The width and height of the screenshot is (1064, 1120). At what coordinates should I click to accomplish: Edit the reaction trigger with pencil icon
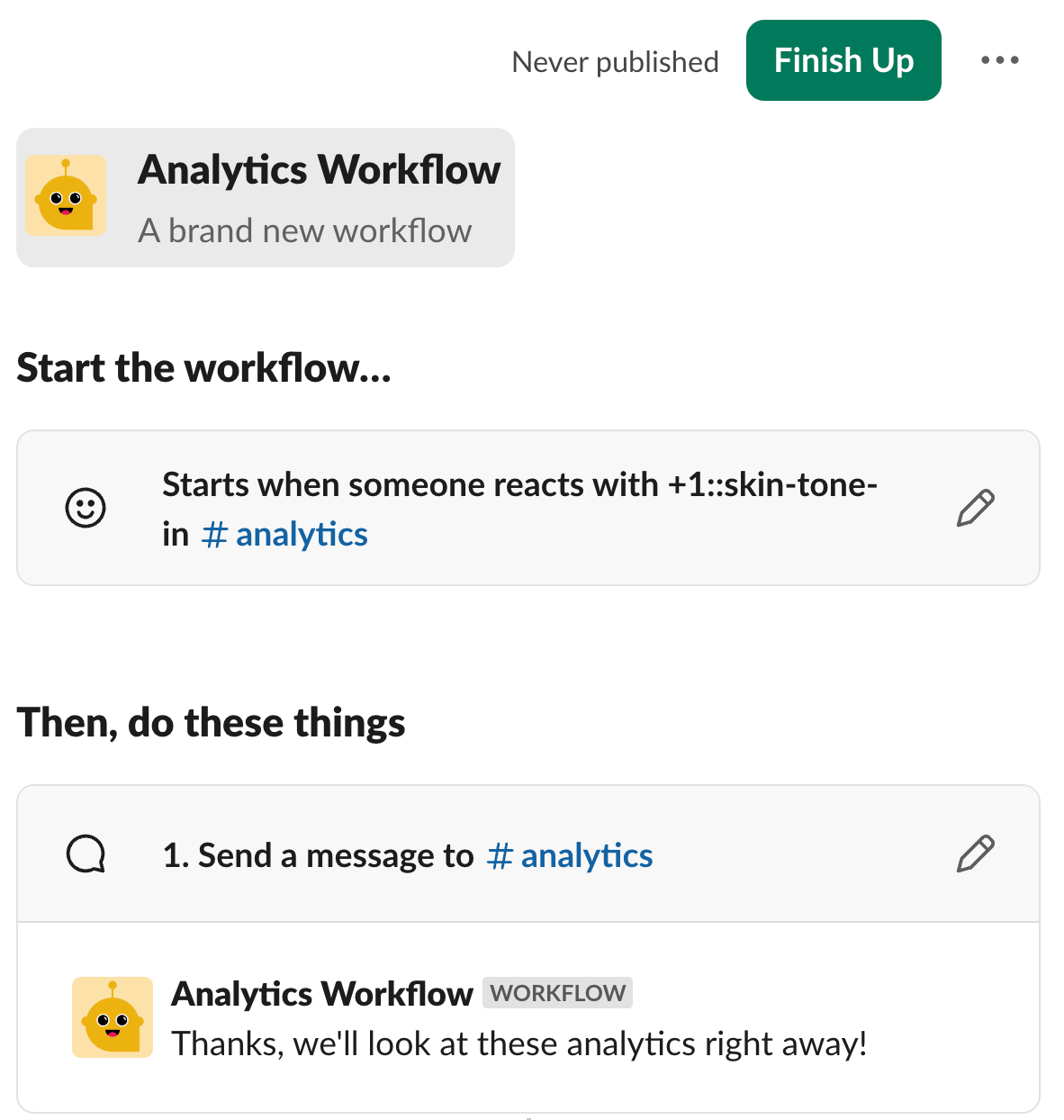point(976,508)
